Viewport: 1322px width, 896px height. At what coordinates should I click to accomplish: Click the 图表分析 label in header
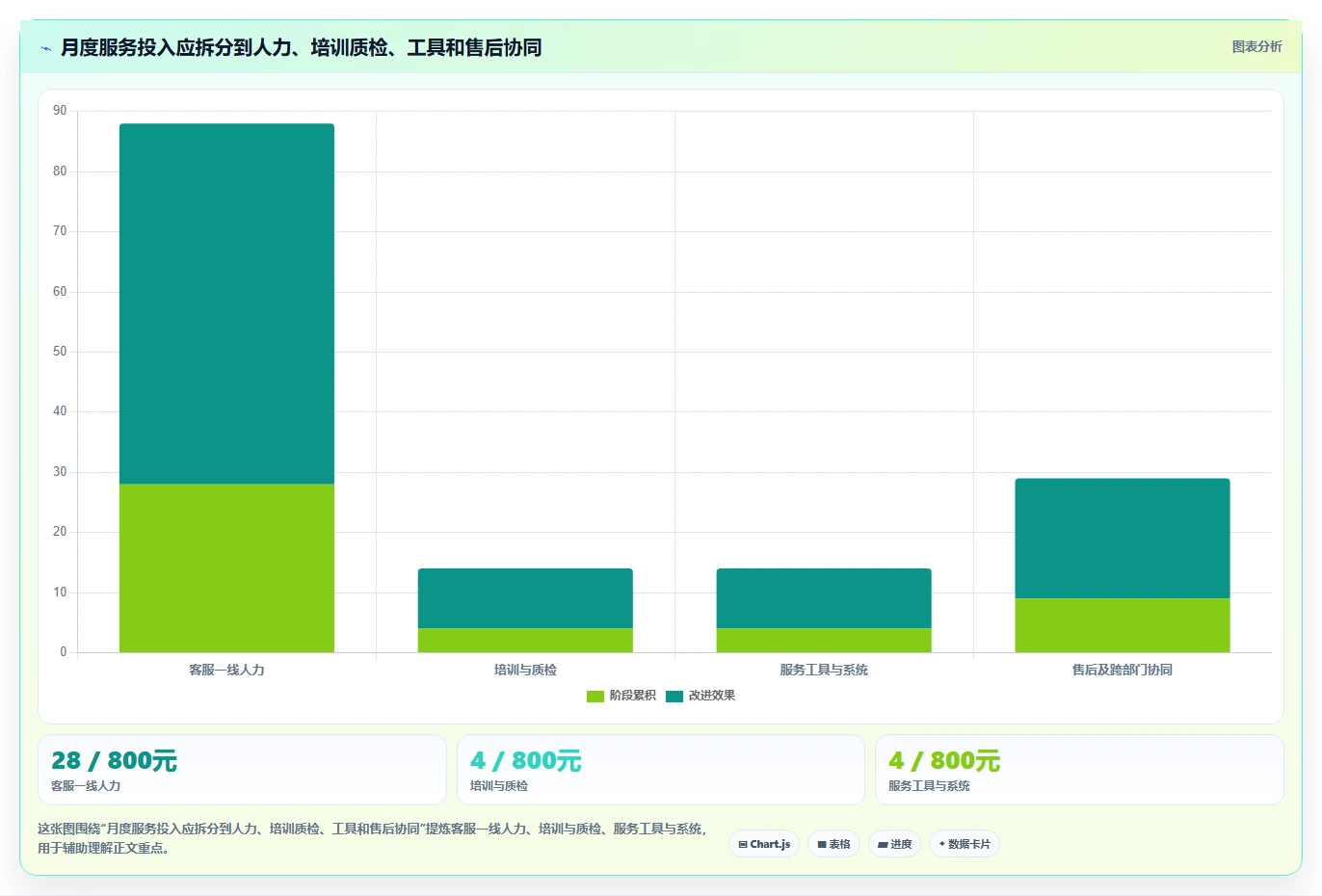click(1256, 46)
